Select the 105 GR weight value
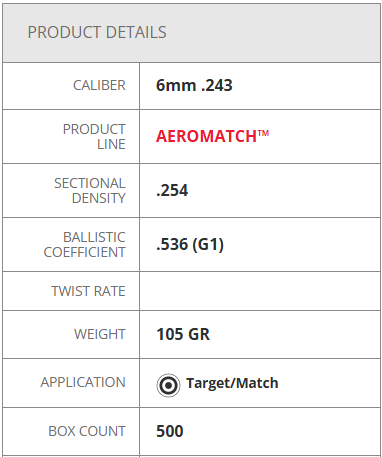 tap(183, 334)
